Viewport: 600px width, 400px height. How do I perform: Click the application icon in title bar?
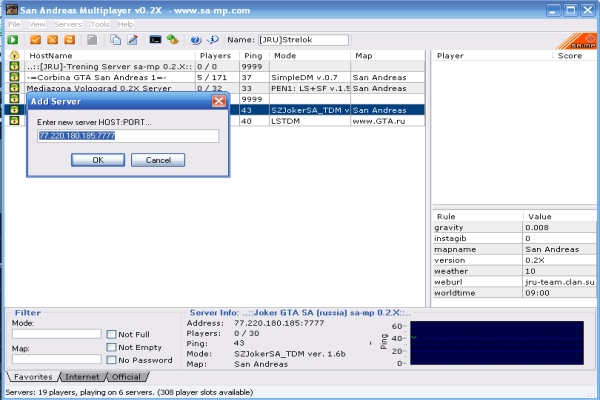(x=12, y=10)
